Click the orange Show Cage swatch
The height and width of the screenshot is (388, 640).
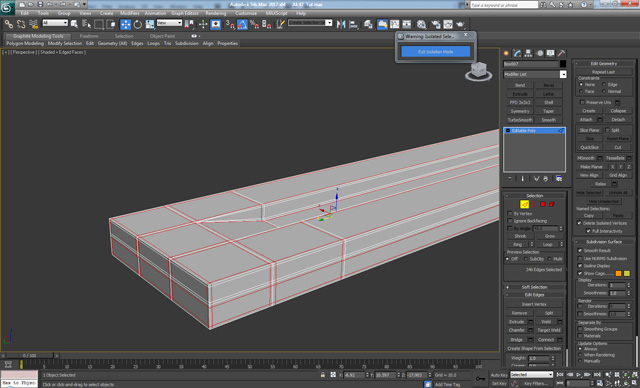coord(618,273)
